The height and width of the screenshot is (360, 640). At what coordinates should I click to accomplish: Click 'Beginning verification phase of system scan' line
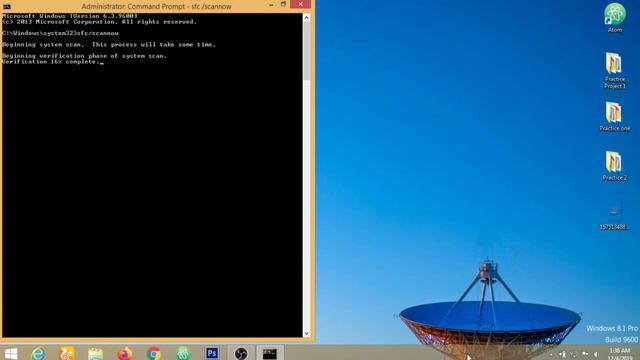click(x=84, y=56)
